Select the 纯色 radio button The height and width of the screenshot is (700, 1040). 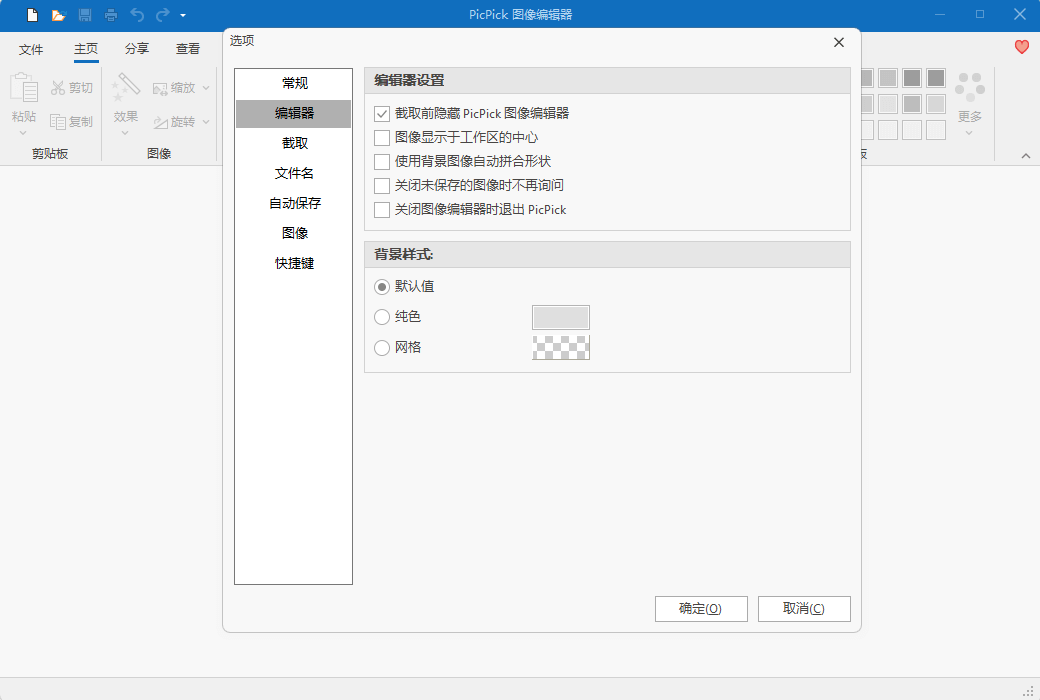pyautogui.click(x=381, y=317)
